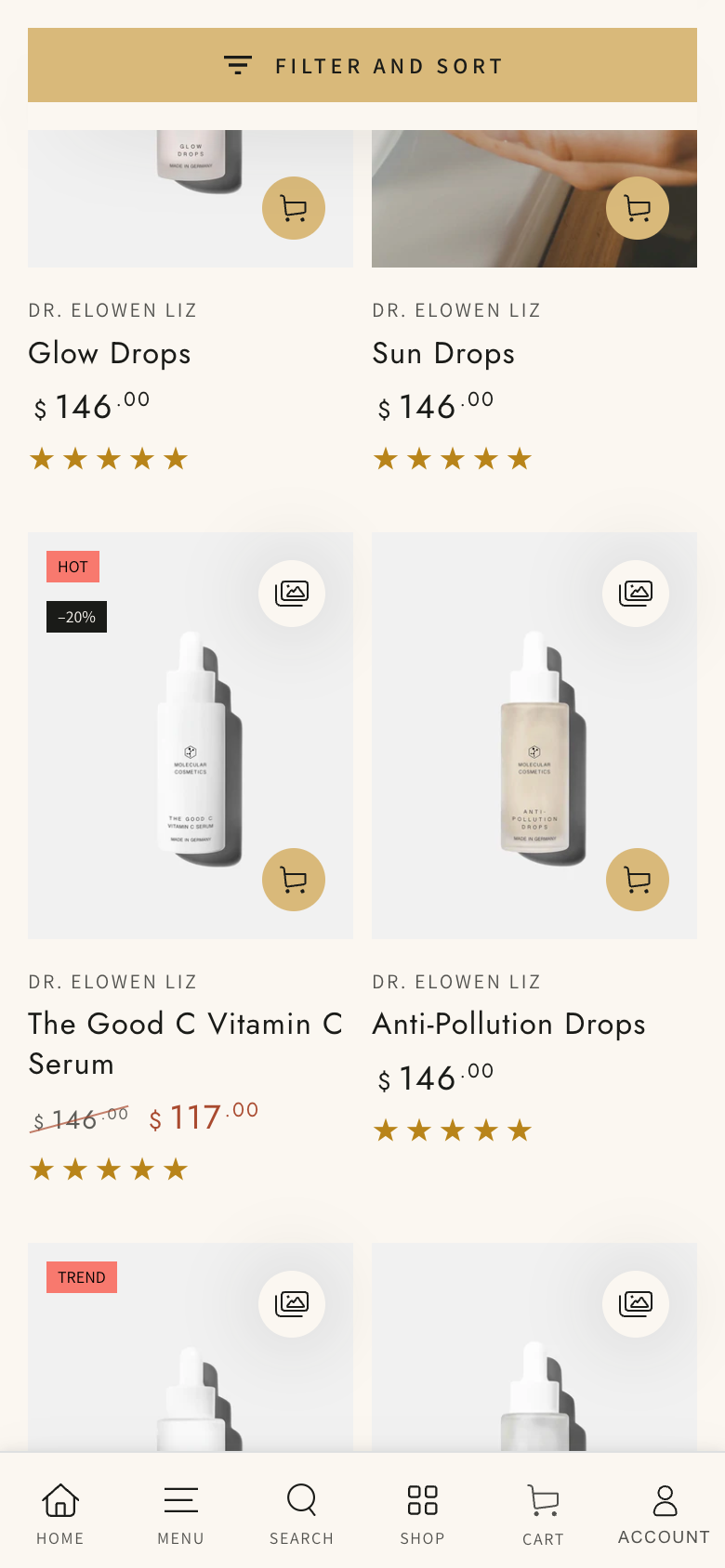Image resolution: width=725 pixels, height=1568 pixels.
Task: Open gallery icon on TREND product
Action: point(292,1303)
